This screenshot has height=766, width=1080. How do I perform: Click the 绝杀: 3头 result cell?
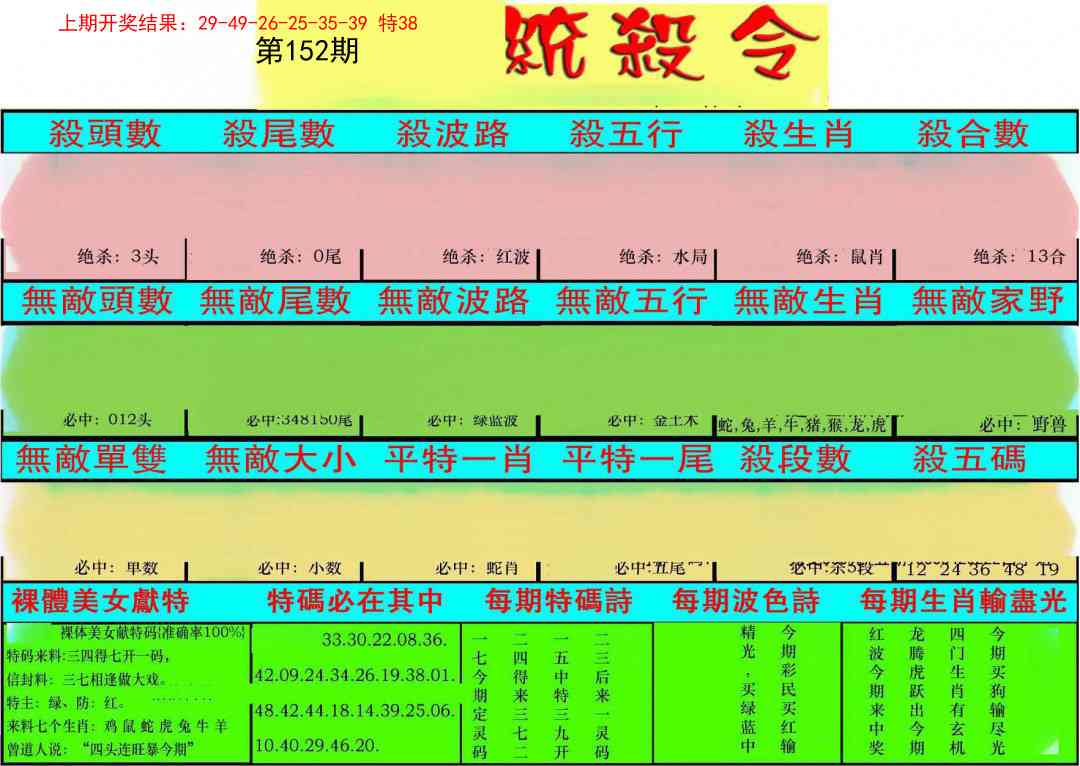coord(118,257)
